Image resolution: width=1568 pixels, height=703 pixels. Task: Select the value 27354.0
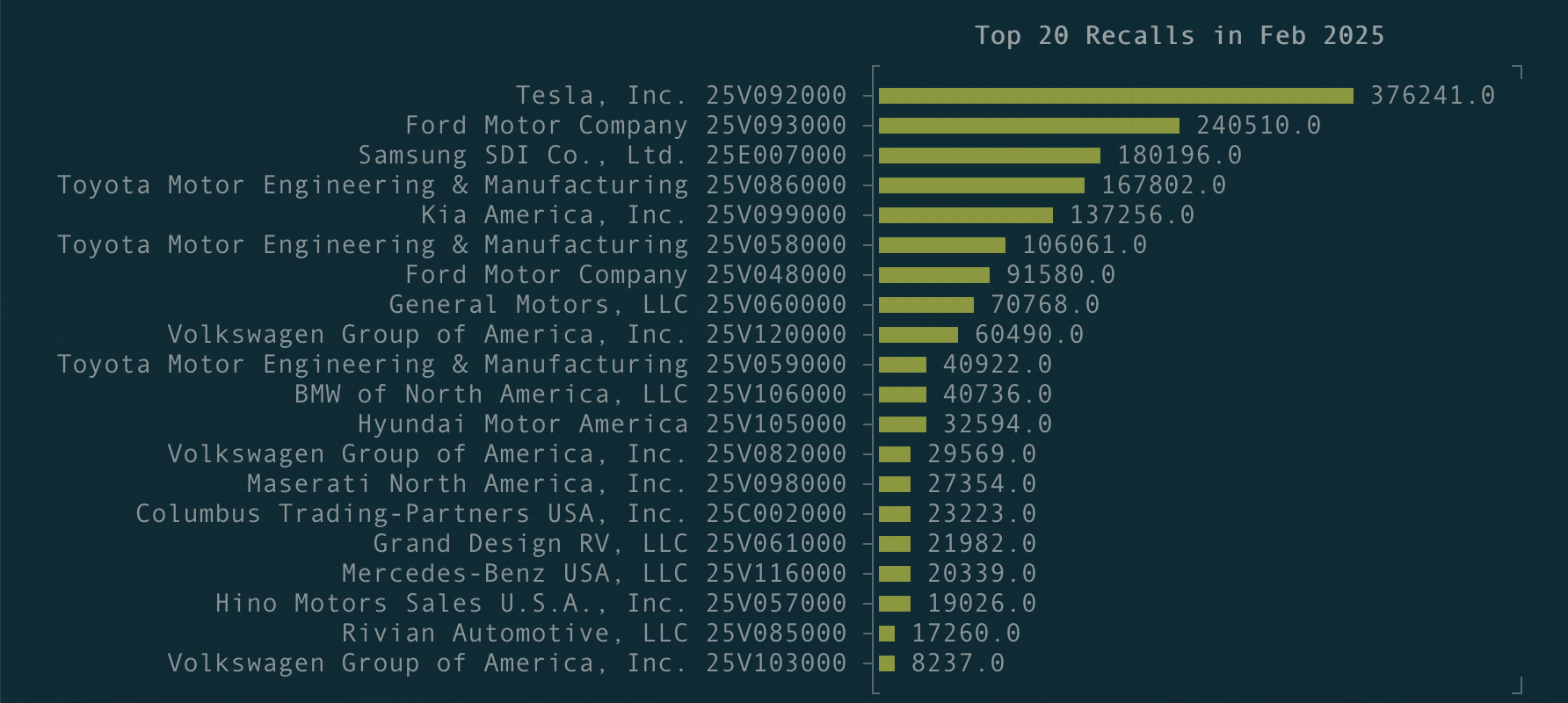tap(982, 483)
